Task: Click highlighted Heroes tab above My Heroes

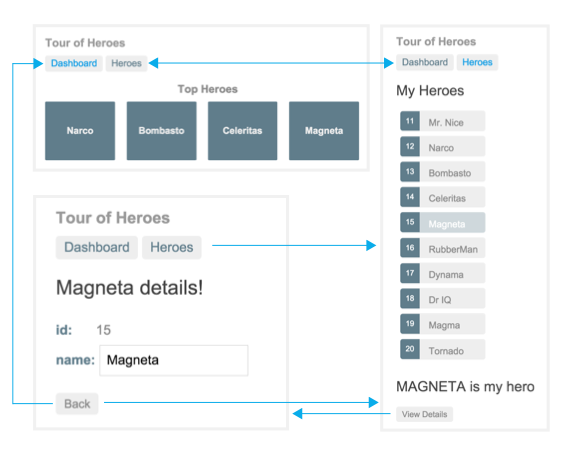Action: click(477, 62)
